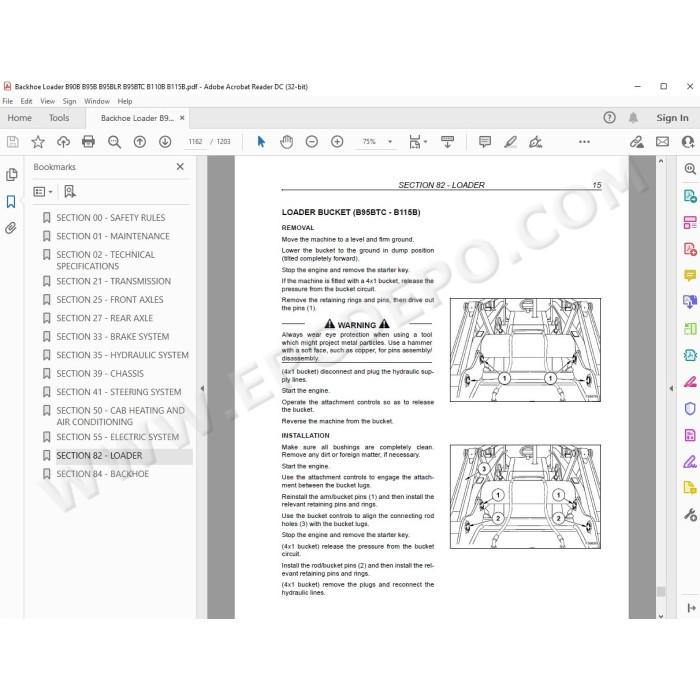
Task: Click the 75% zoom value field
Action: pyautogui.click(x=369, y=142)
